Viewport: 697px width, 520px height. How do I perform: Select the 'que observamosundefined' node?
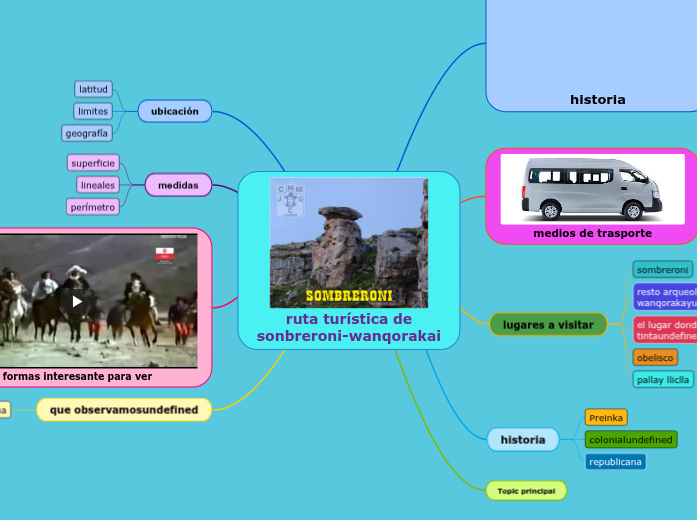(x=124, y=409)
